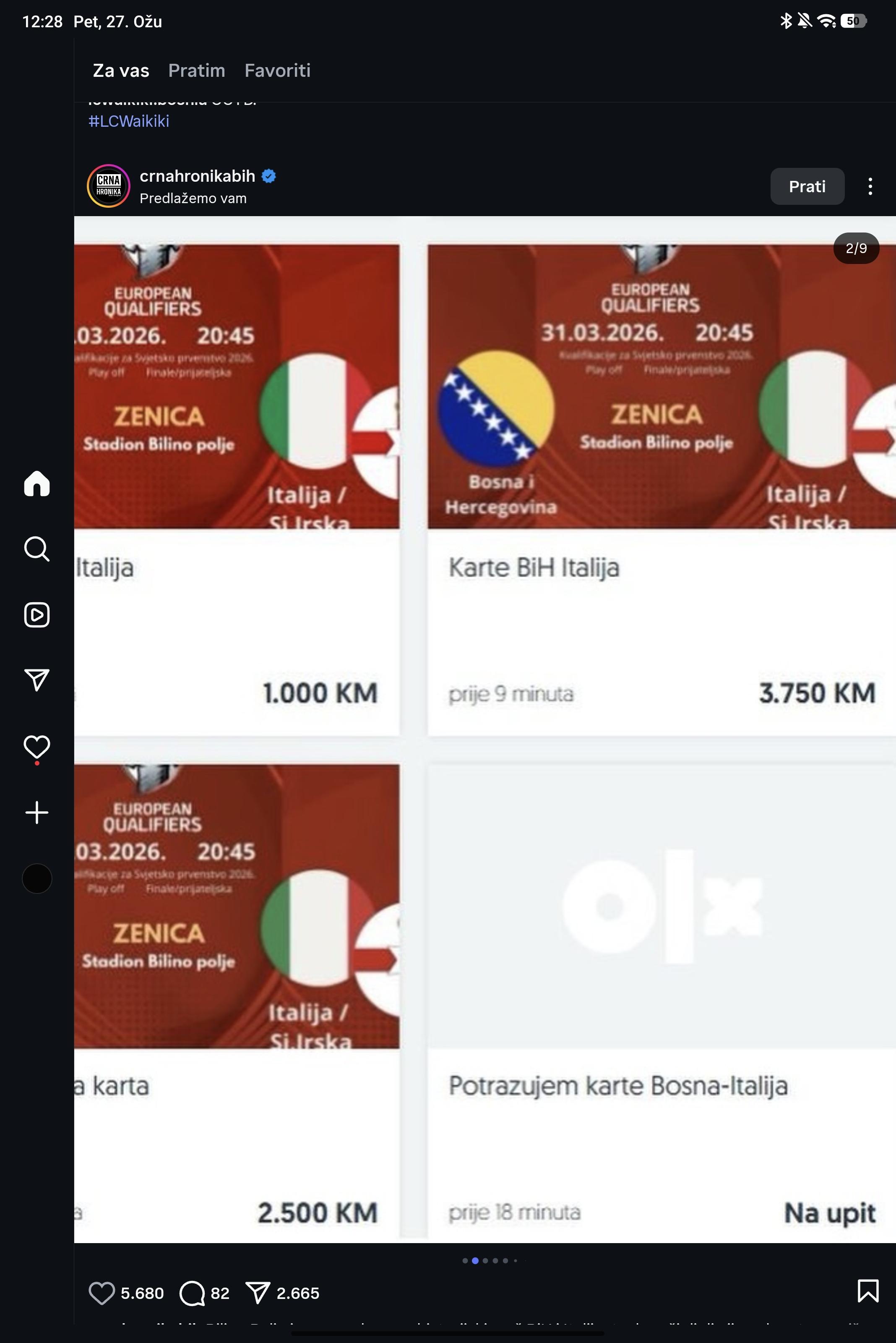This screenshot has height=1343, width=896.
Task: Open notifications heart icon in sidebar
Action: tap(37, 747)
